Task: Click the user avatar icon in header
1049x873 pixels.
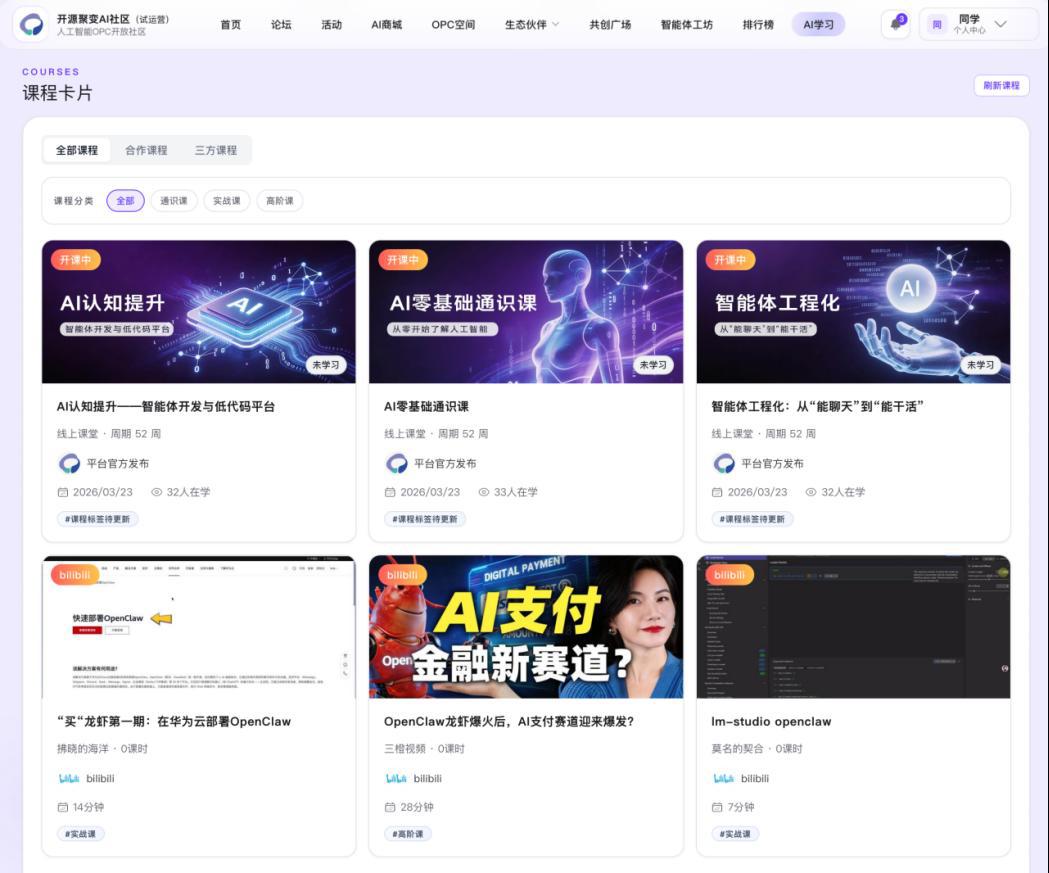Action: pyautogui.click(x=937, y=25)
